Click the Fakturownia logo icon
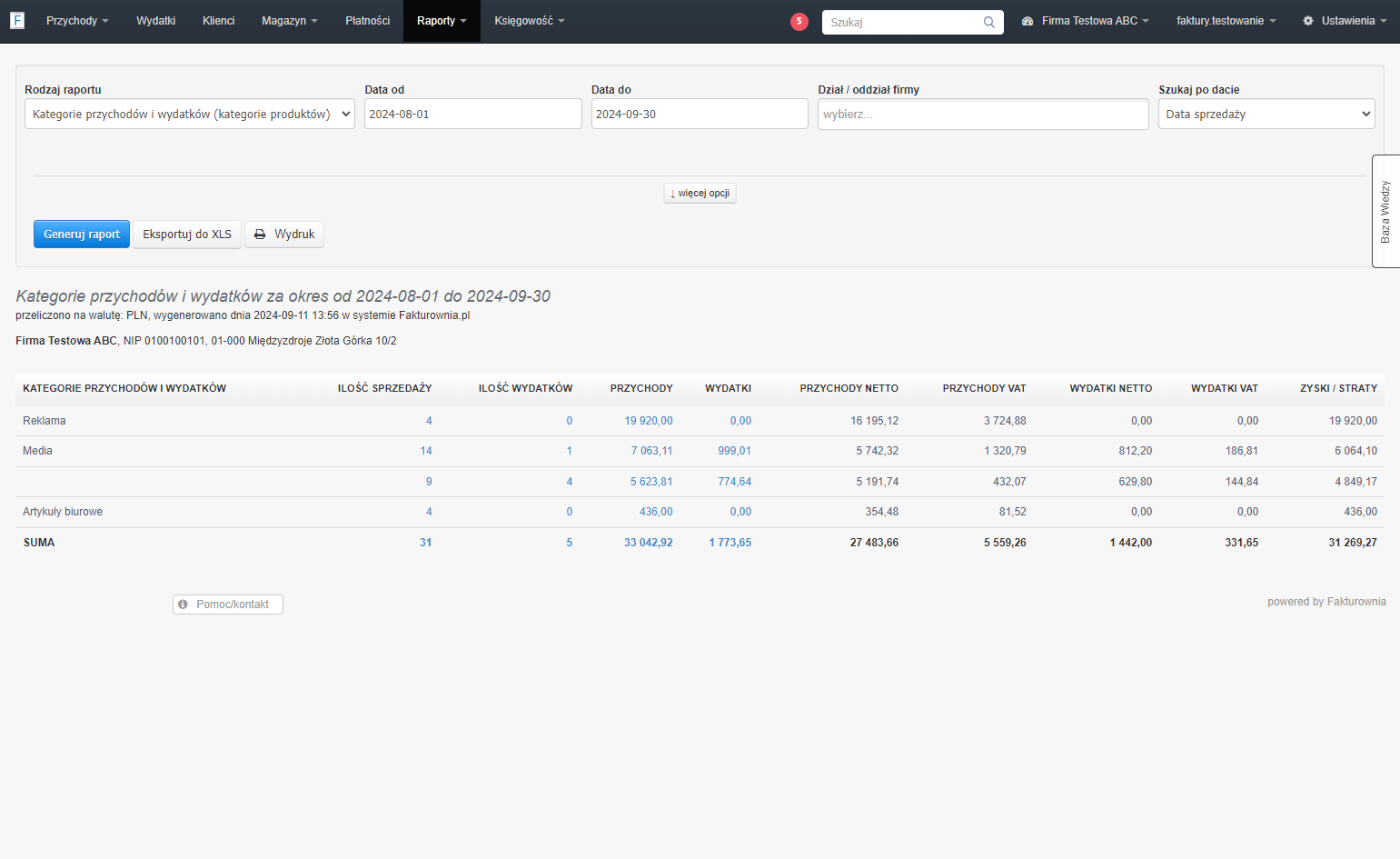The width and height of the screenshot is (1400, 859). [x=17, y=20]
